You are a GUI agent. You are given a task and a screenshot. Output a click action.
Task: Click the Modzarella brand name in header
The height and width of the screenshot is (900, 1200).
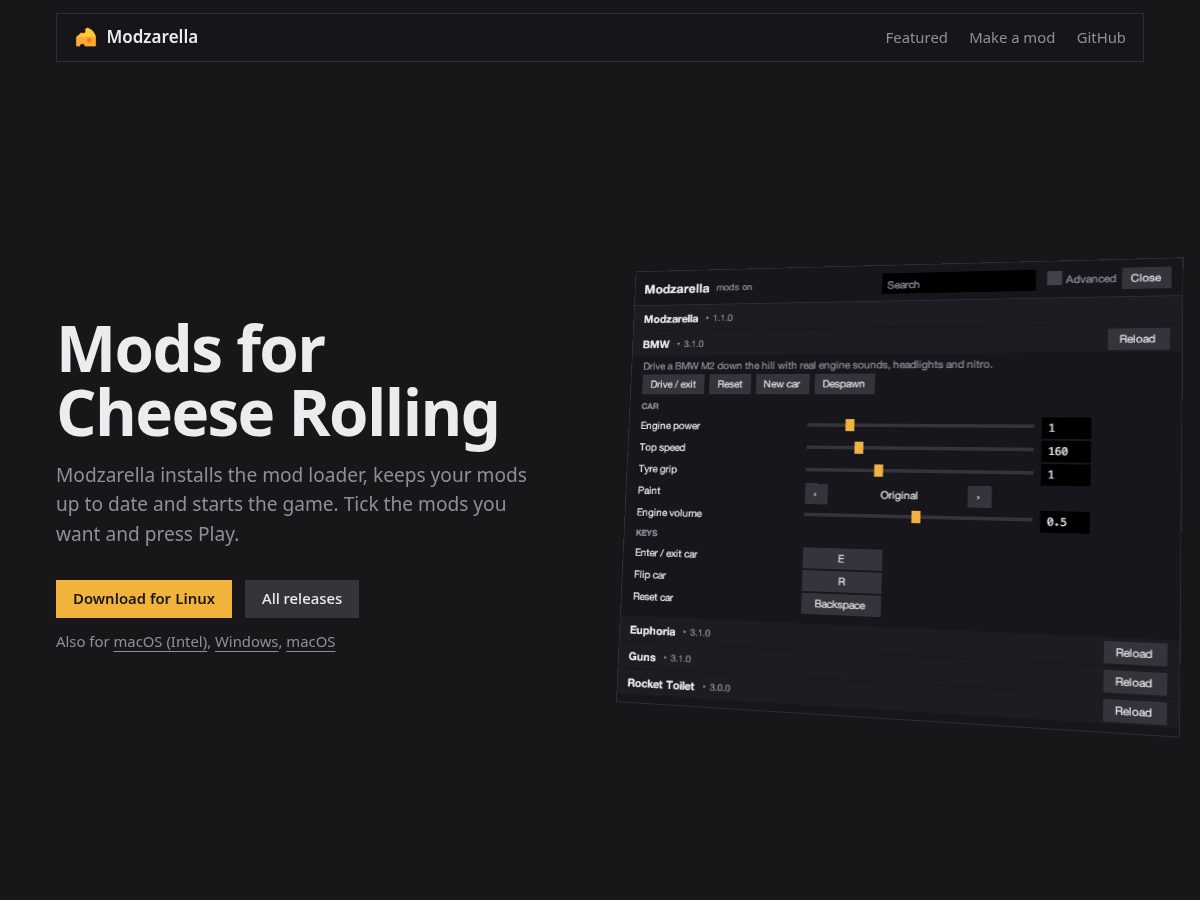coord(152,37)
